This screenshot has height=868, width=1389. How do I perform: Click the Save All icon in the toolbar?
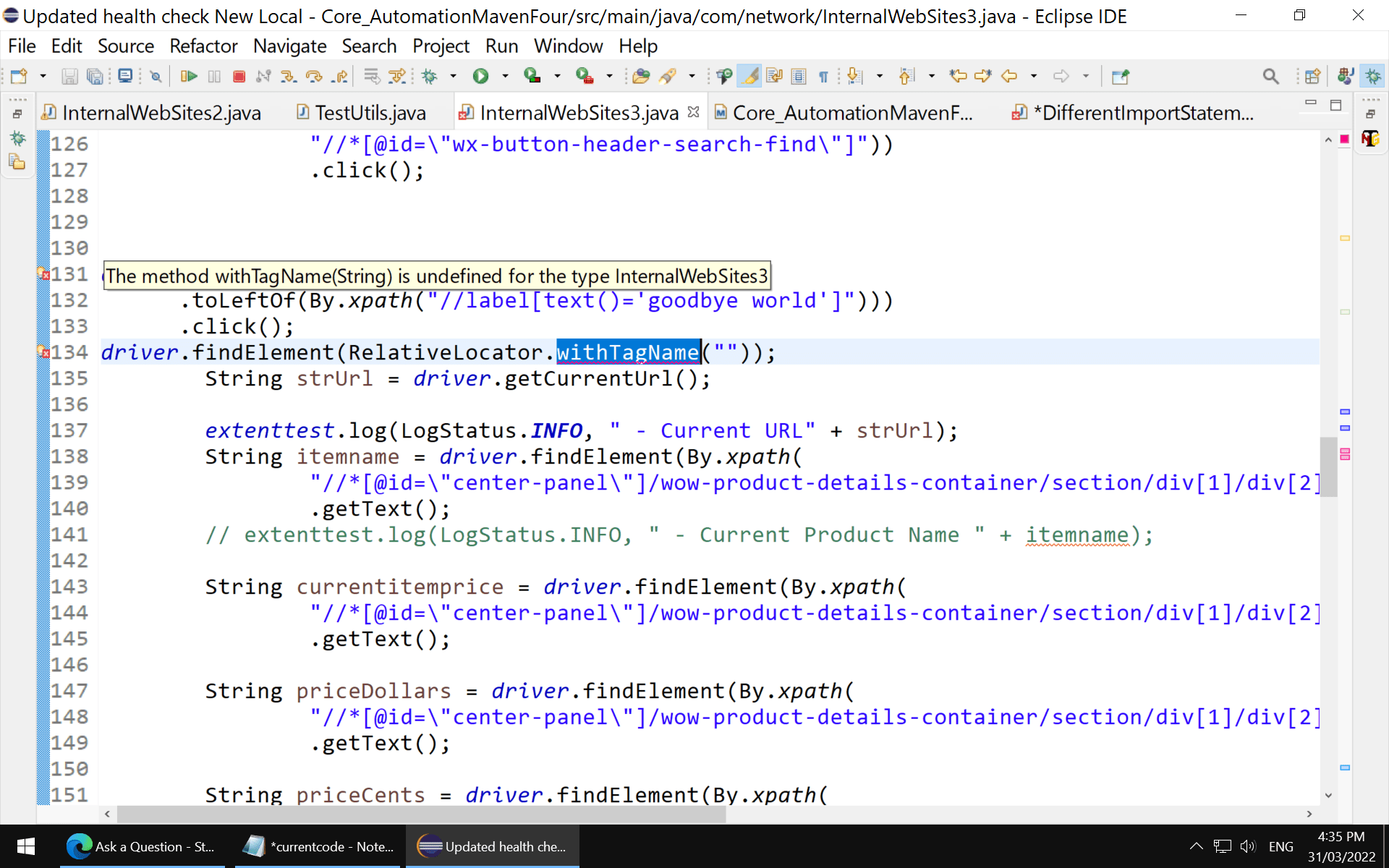[95, 76]
